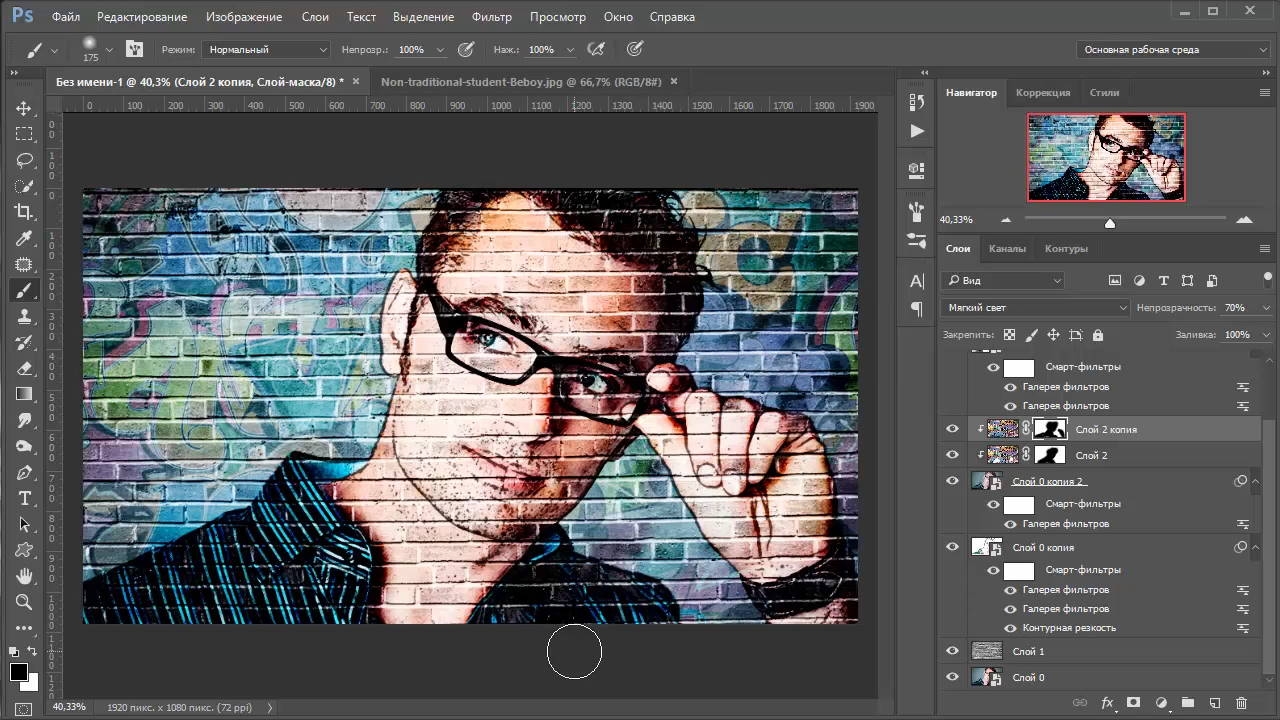Hide the layer Слой 0
Screen dimensions: 1280x720
click(x=952, y=677)
